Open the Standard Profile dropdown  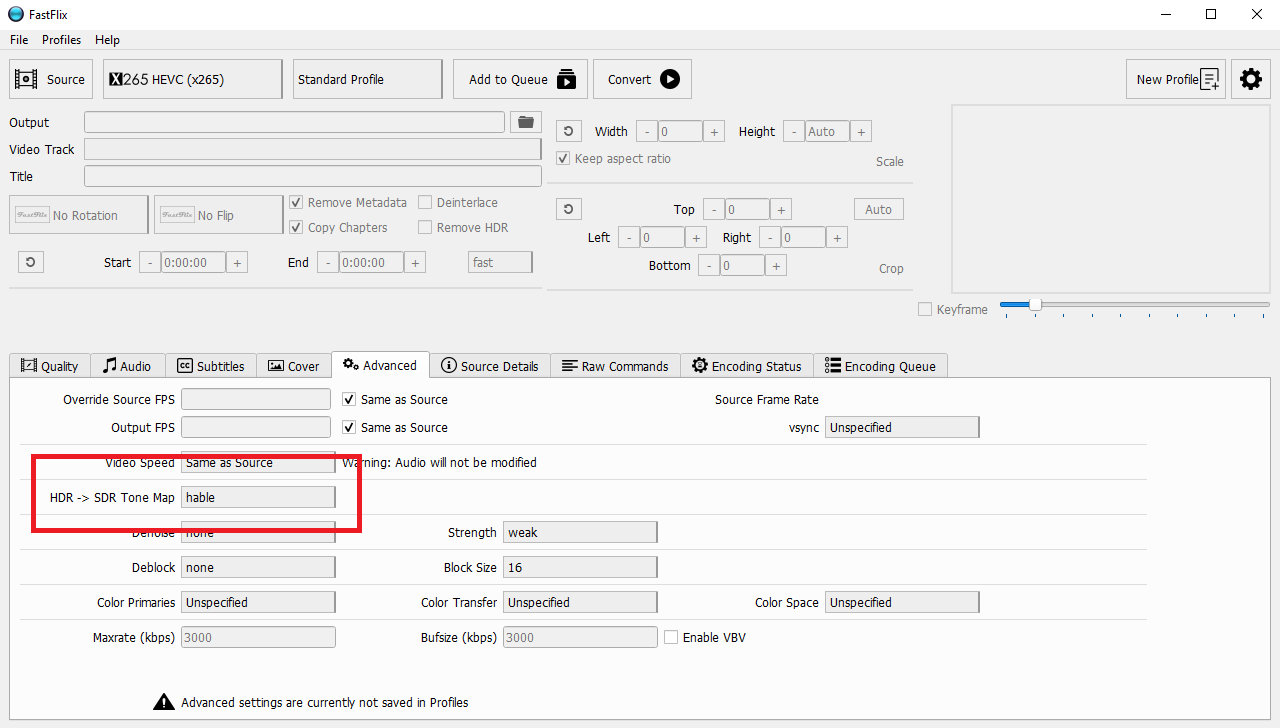pyautogui.click(x=368, y=79)
